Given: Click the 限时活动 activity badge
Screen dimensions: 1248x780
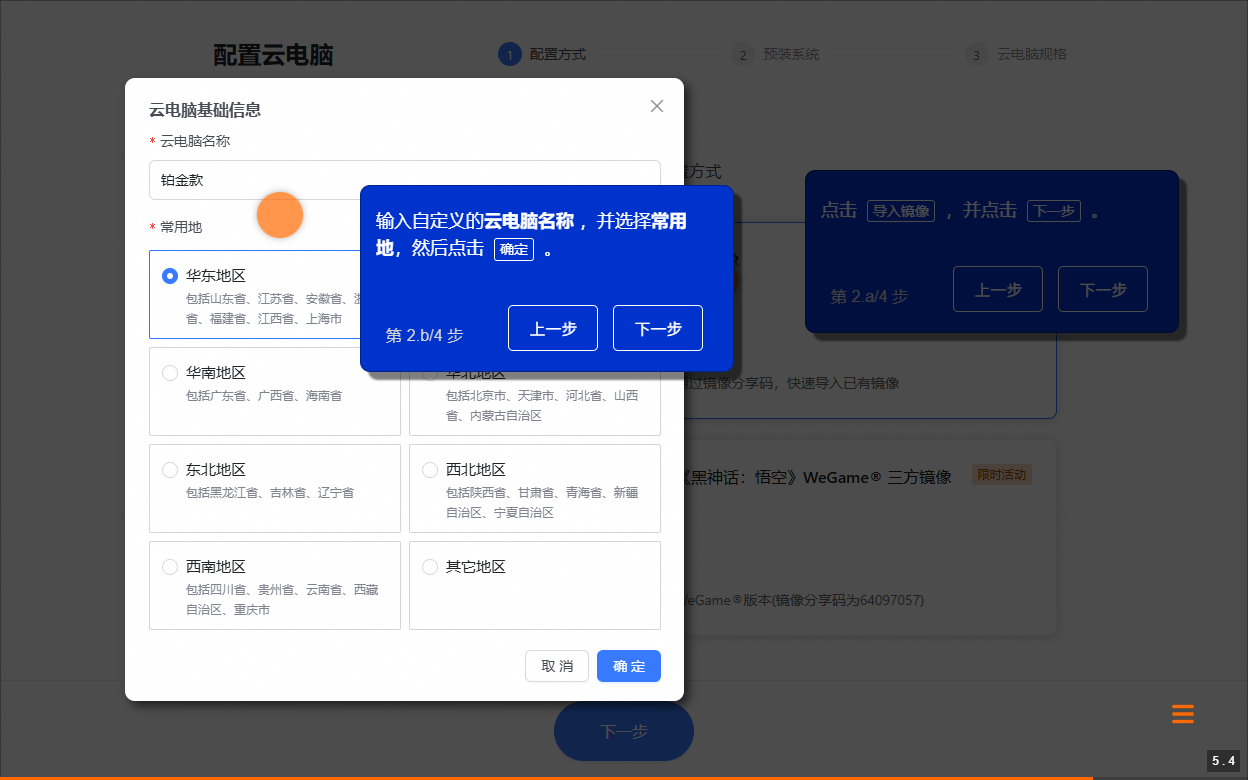Looking at the screenshot, I should coord(1002,475).
